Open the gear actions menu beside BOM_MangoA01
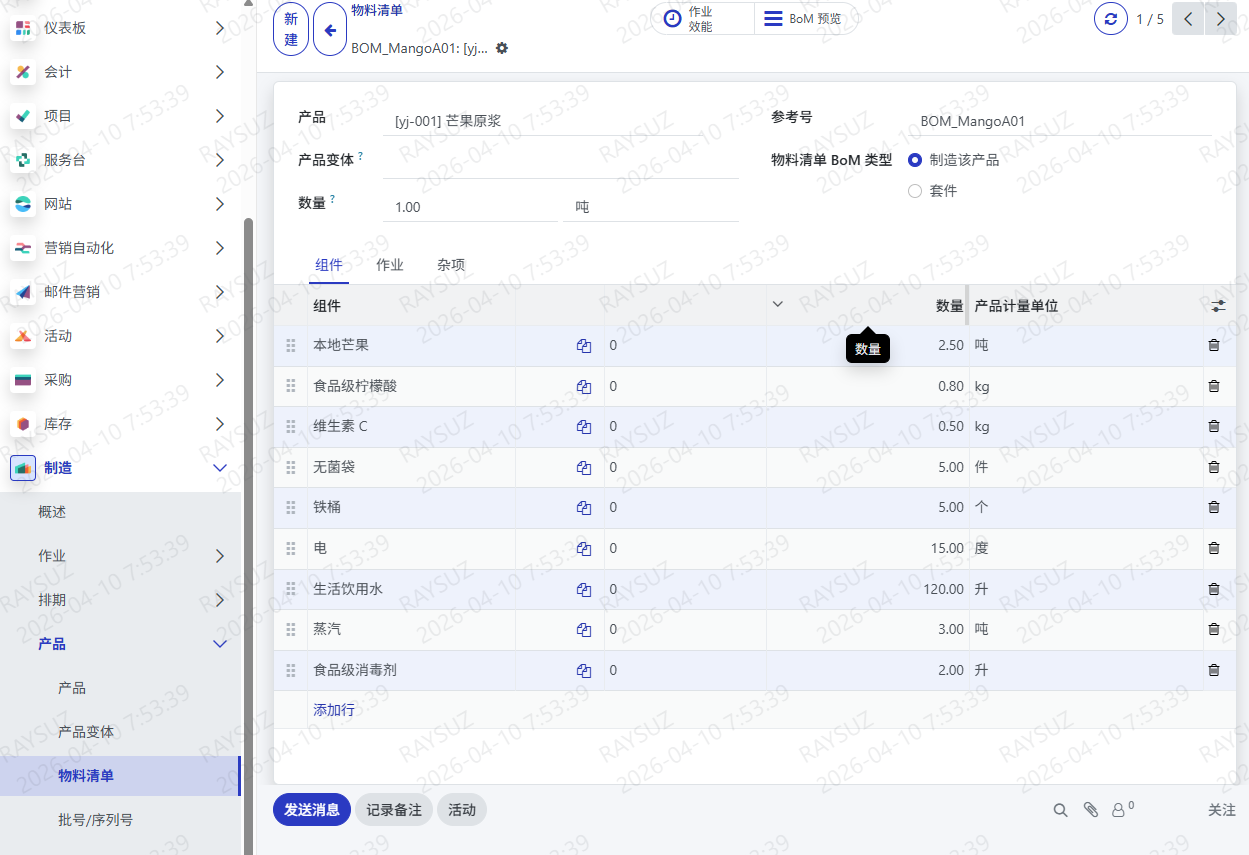 (502, 48)
